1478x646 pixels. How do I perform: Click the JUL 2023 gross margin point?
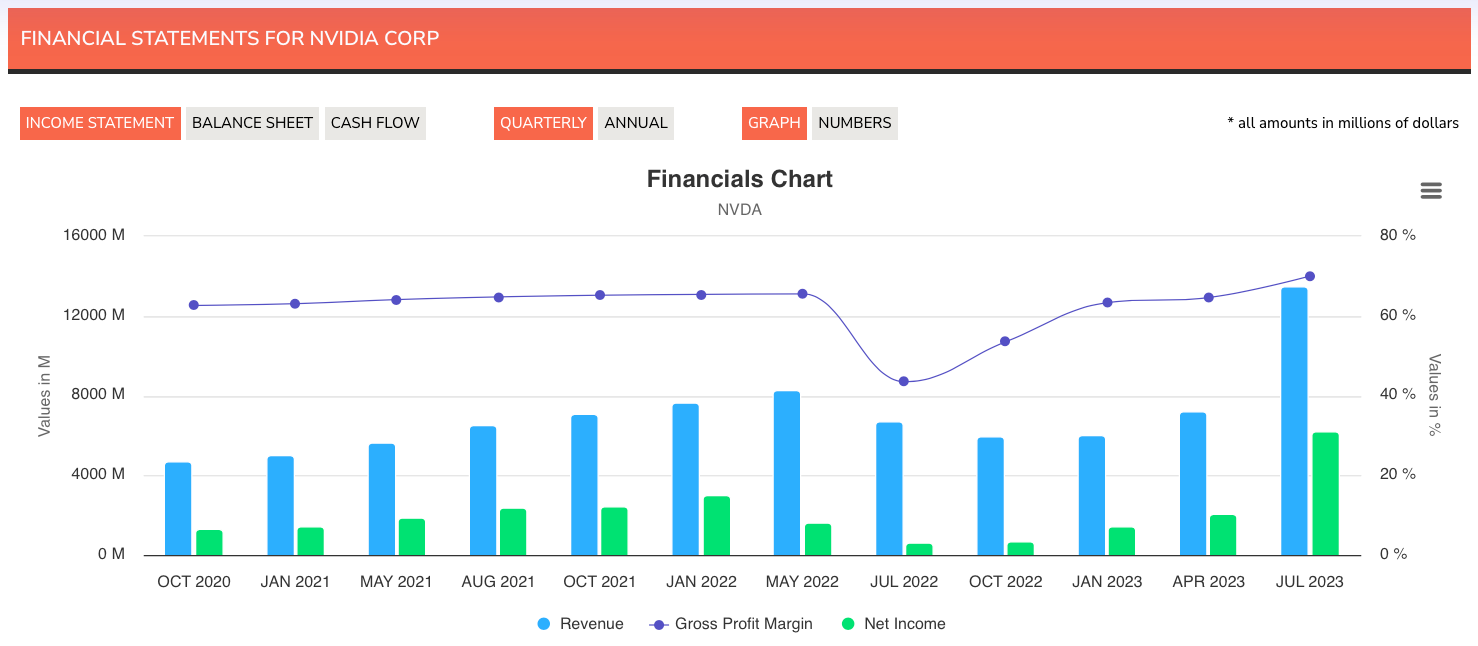coord(1310,276)
